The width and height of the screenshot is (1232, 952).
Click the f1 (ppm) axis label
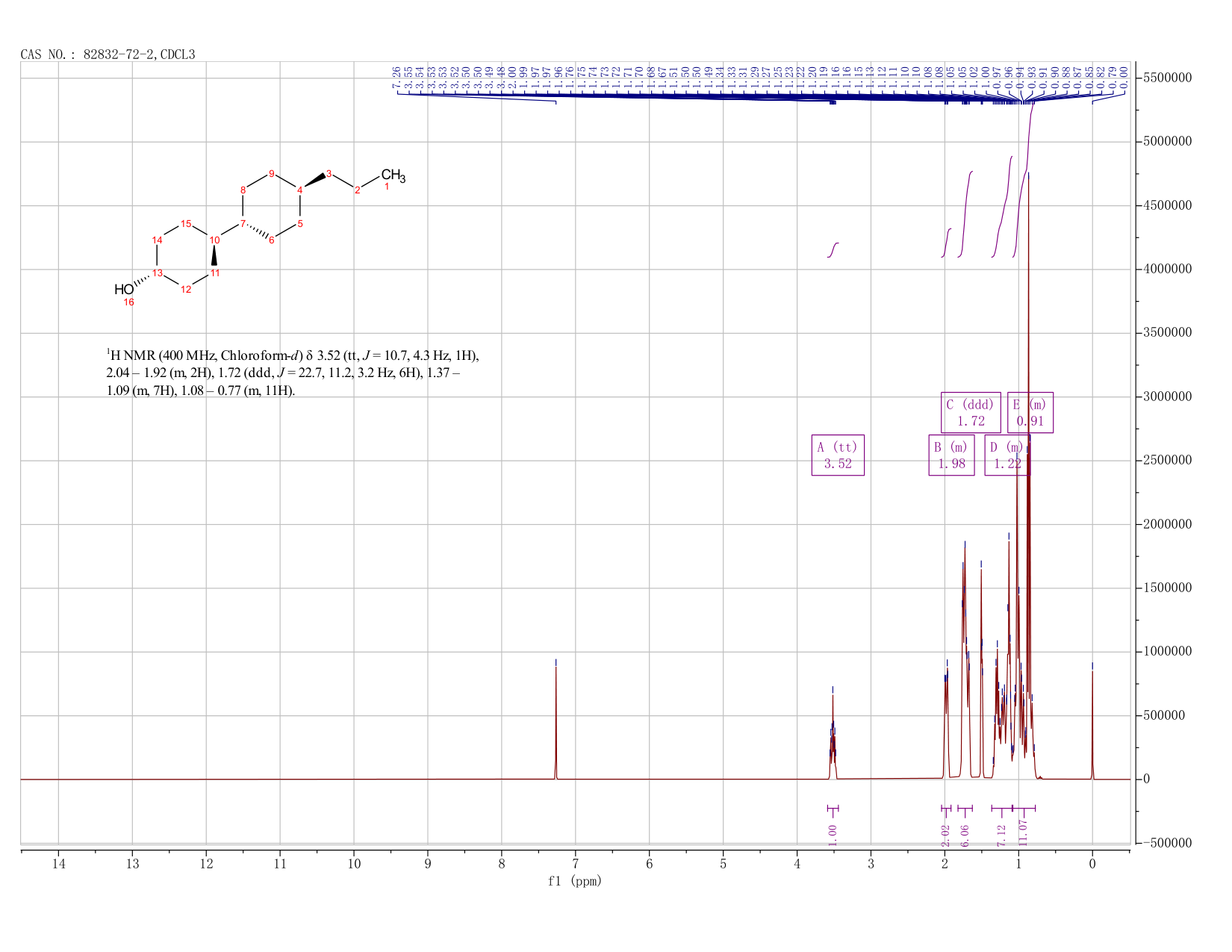click(x=575, y=881)
